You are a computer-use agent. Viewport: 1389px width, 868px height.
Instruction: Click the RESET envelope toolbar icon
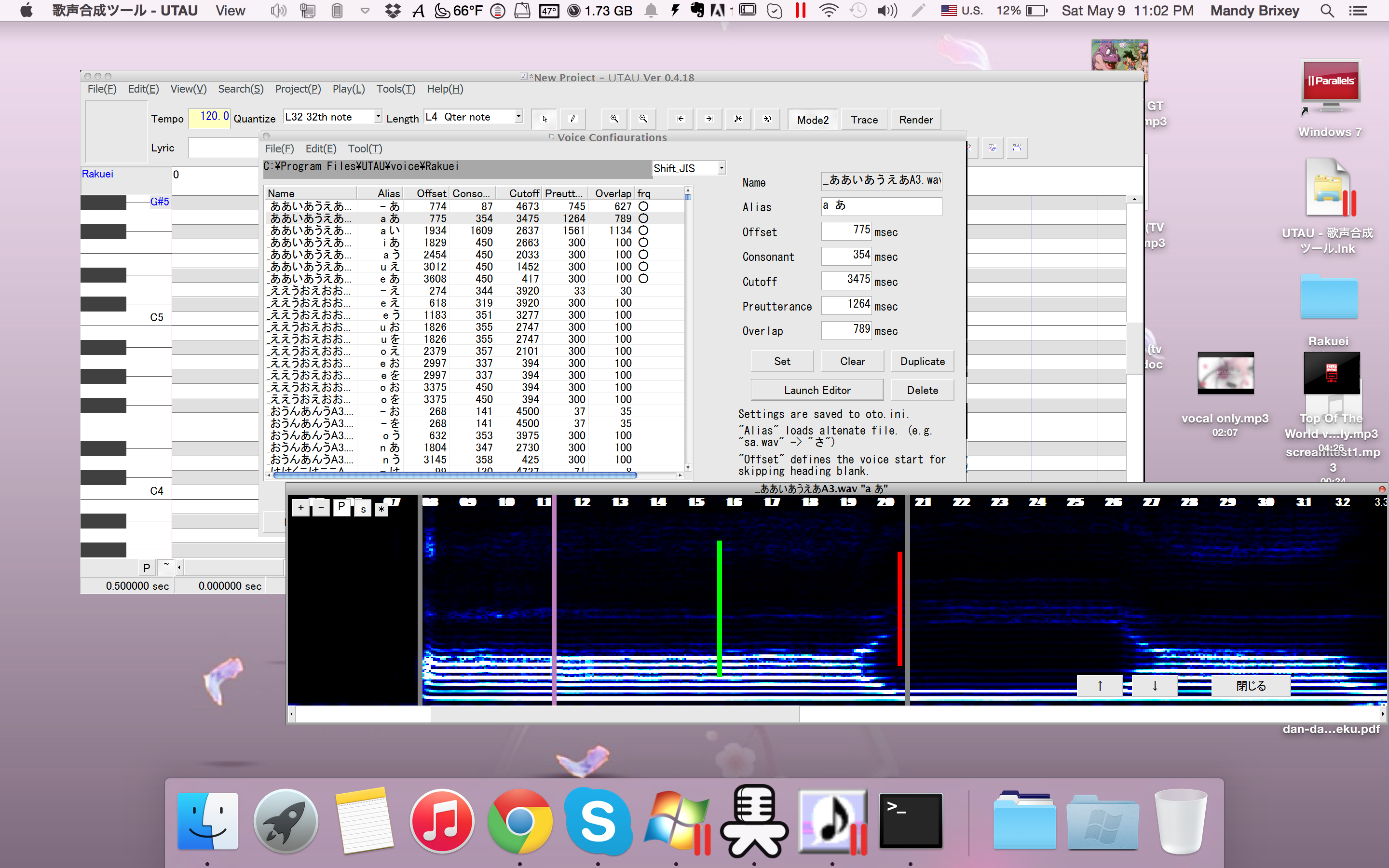[1017, 148]
